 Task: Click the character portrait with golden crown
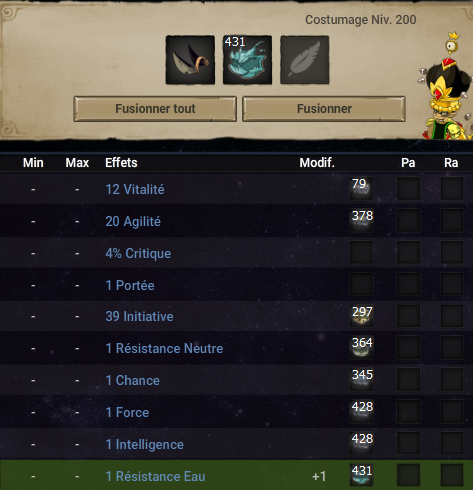pyautogui.click(x=447, y=86)
